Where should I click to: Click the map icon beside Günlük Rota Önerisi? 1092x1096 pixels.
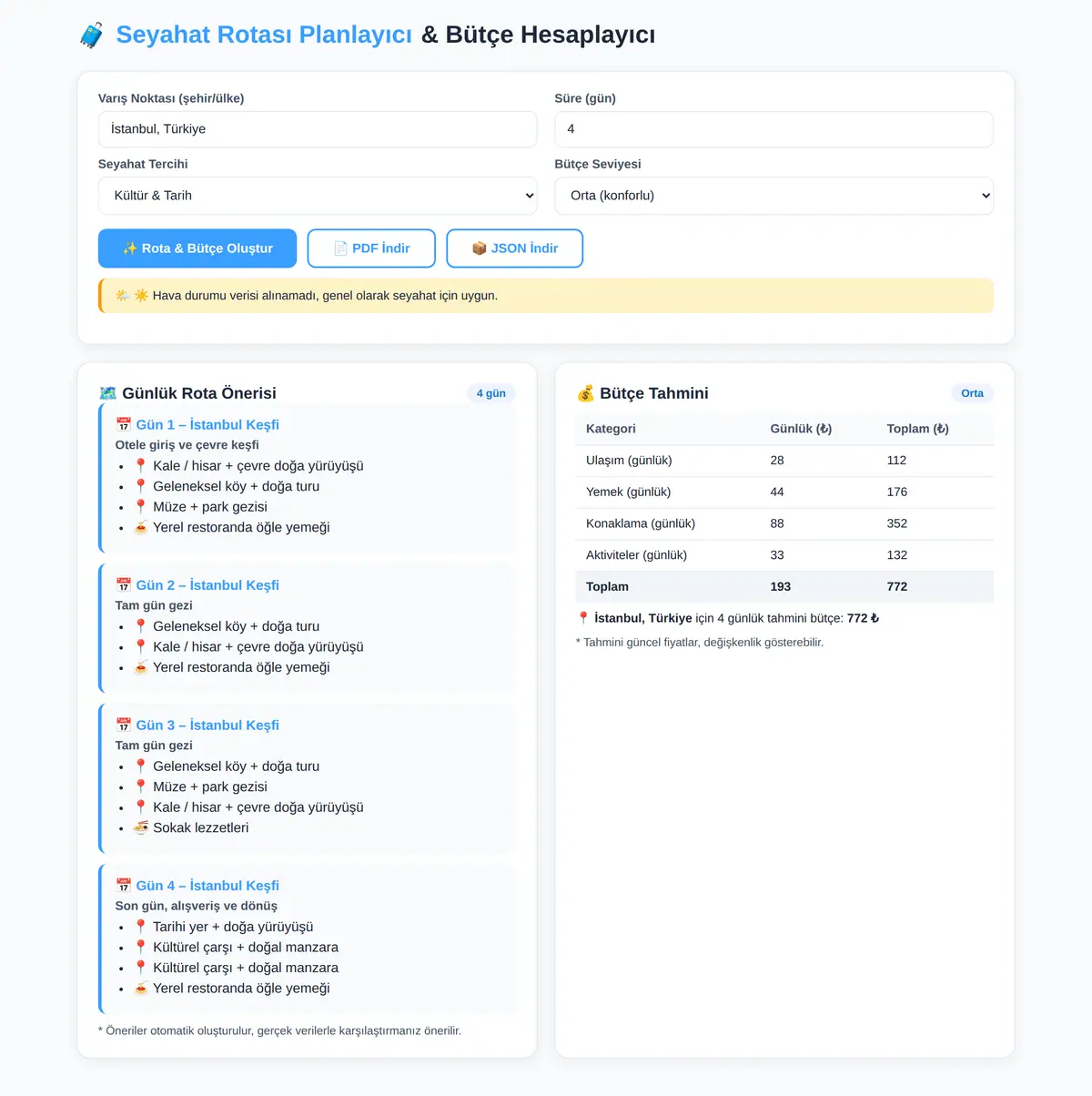[107, 393]
